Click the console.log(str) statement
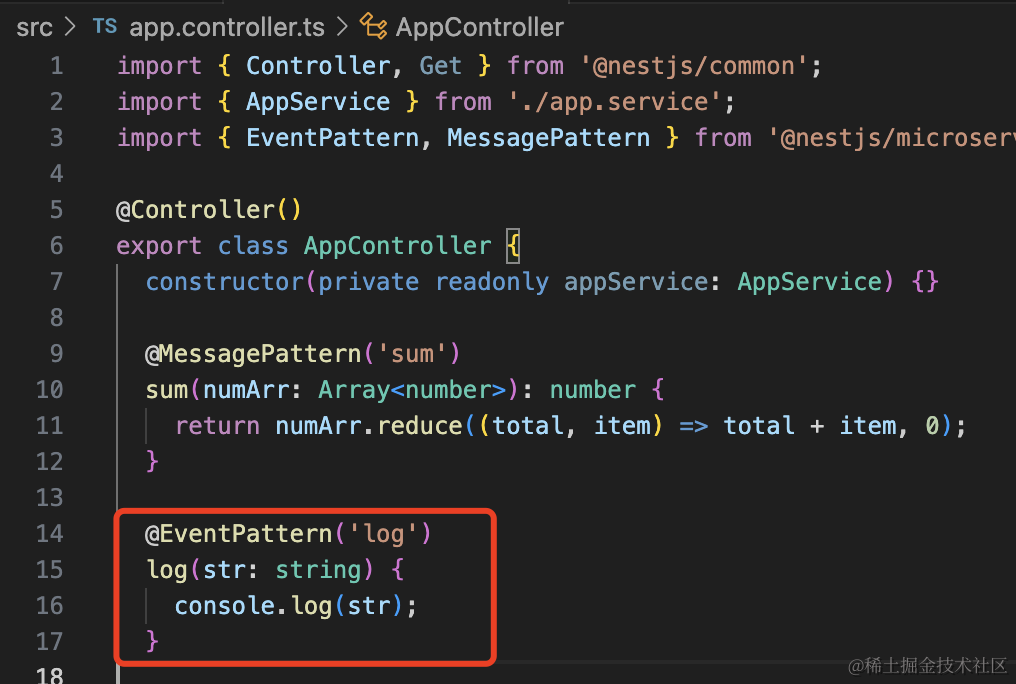 point(295,606)
